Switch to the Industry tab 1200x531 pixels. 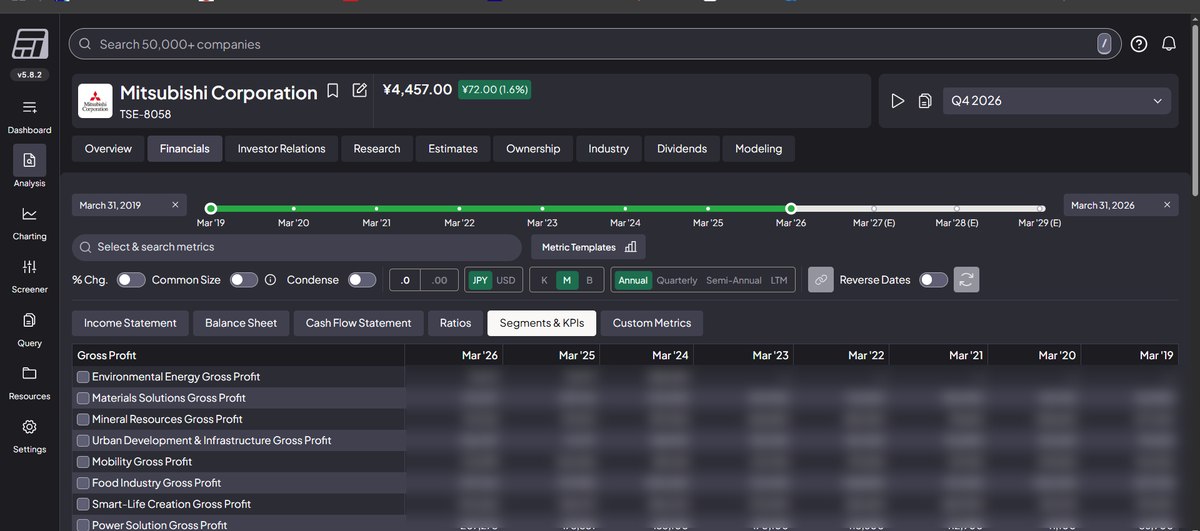point(609,149)
